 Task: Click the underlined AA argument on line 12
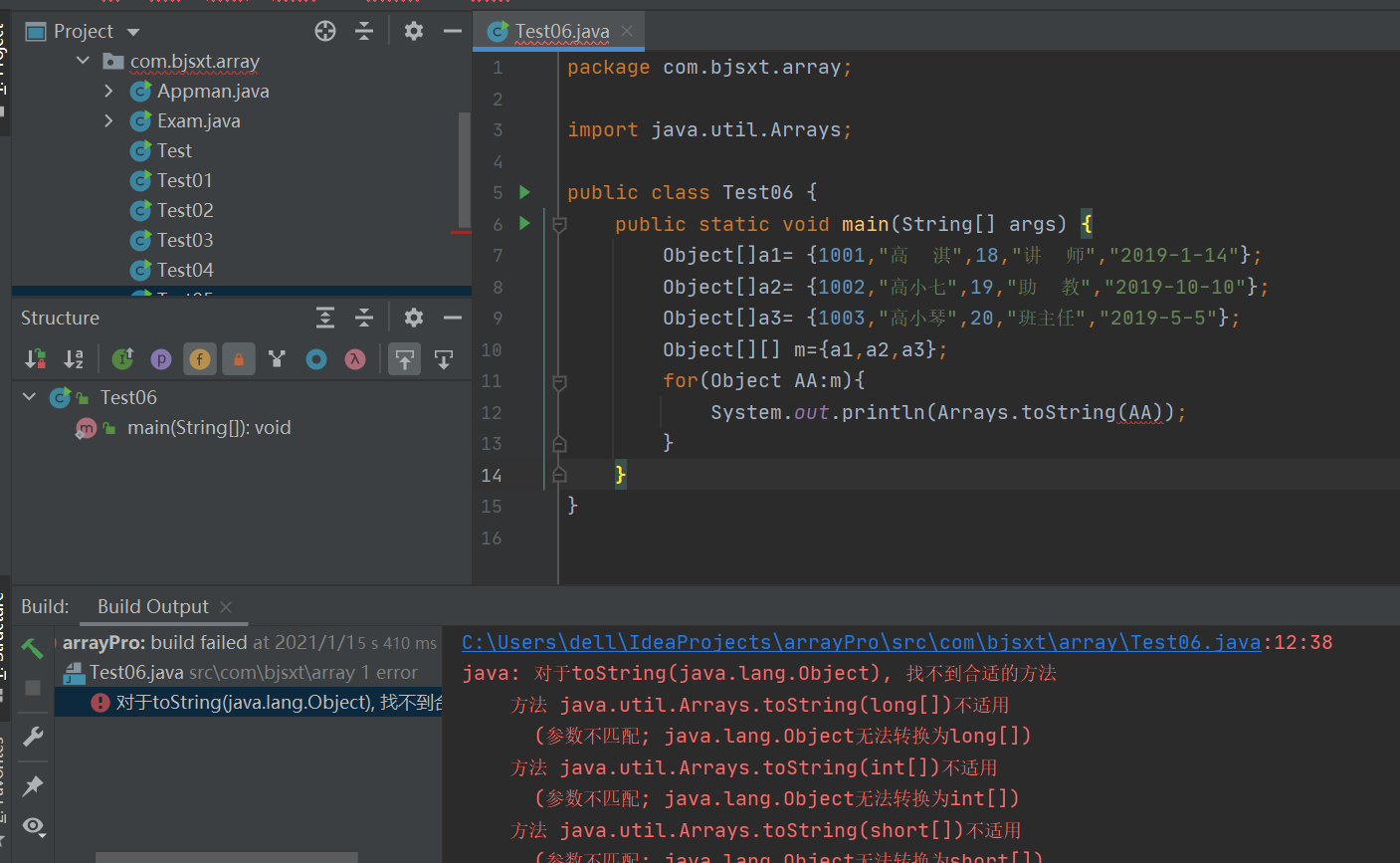coord(1139,412)
